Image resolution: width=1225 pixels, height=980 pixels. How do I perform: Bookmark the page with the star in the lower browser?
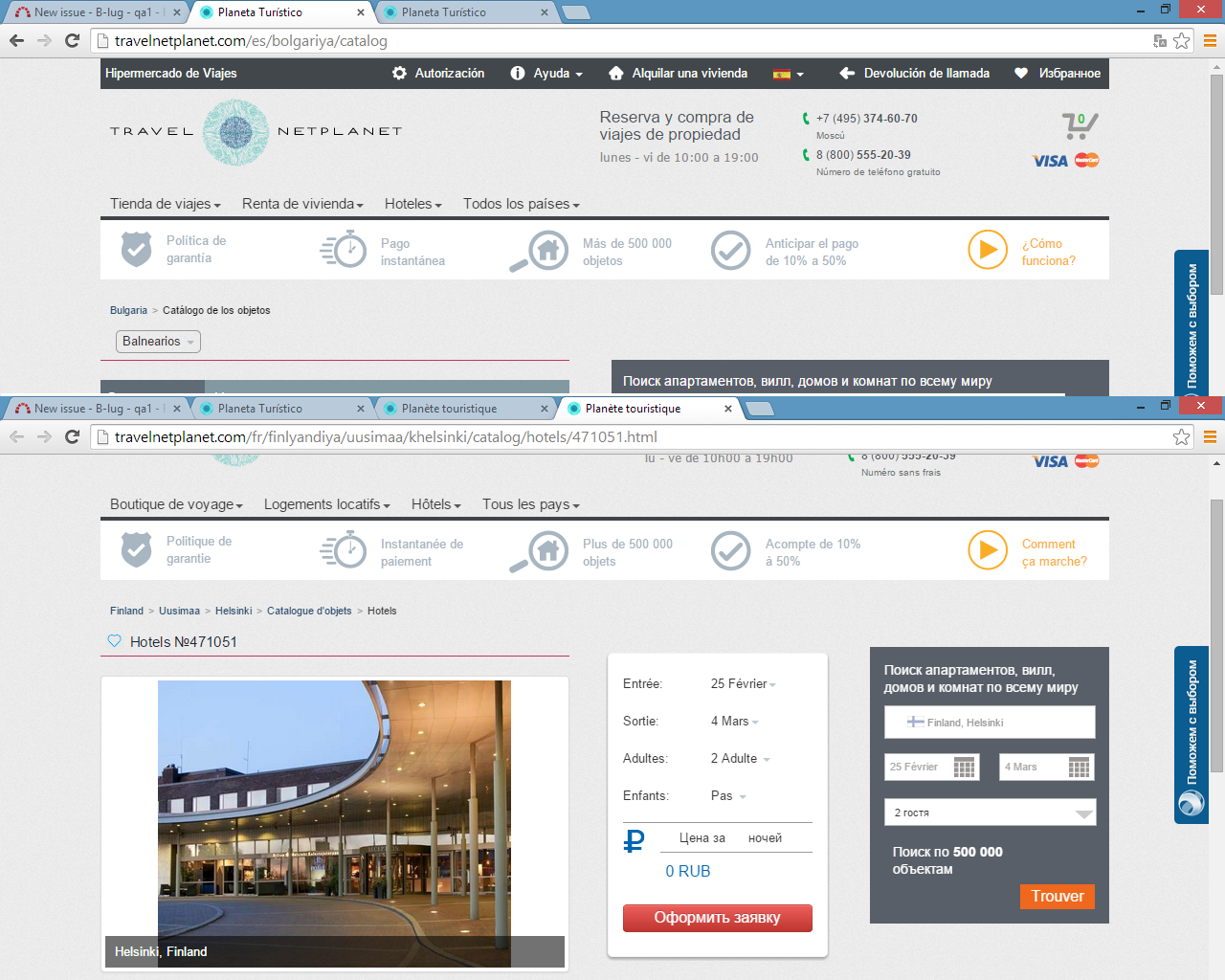click(x=1182, y=437)
